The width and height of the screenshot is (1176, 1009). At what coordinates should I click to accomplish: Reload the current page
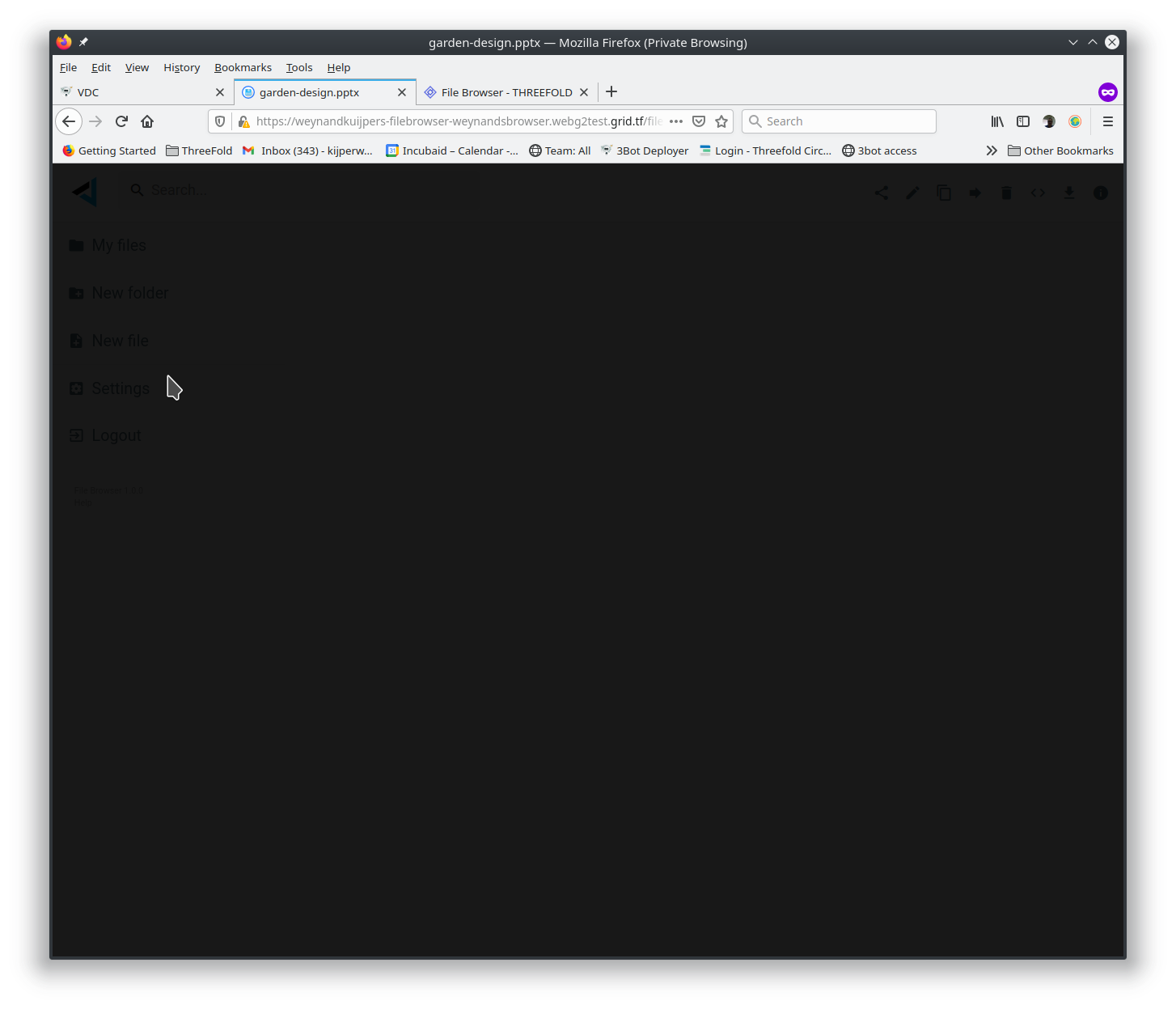tap(121, 121)
